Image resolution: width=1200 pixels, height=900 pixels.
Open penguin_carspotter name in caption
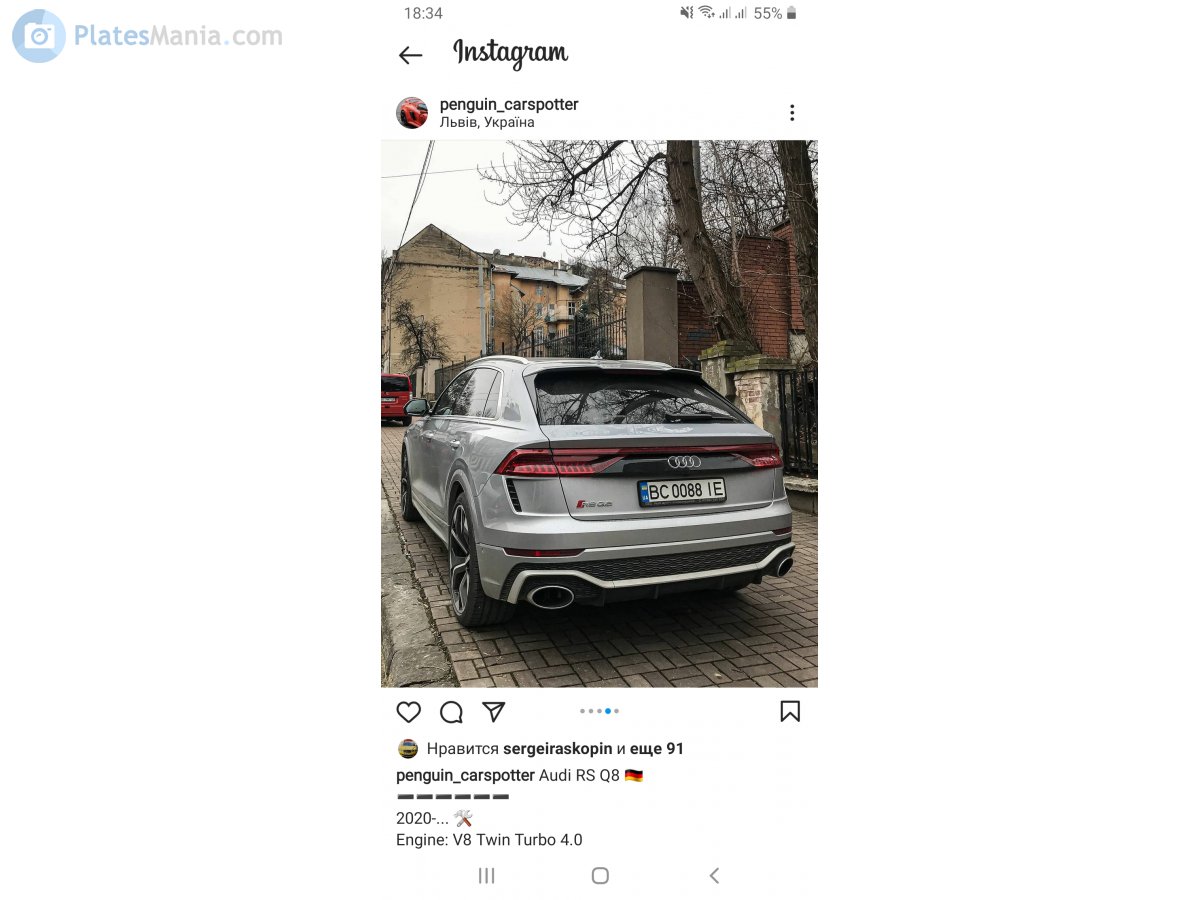(465, 775)
